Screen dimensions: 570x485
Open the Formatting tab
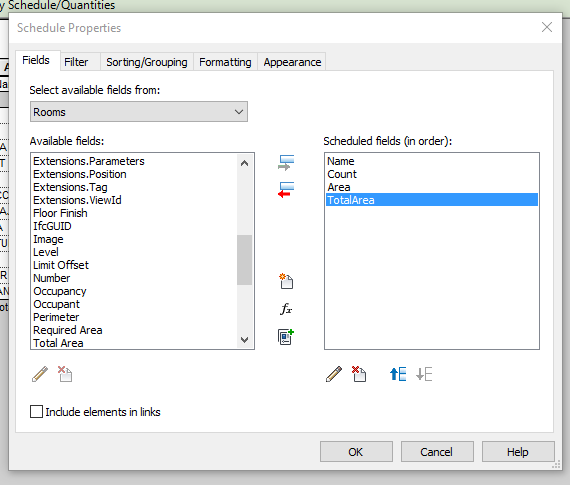[225, 62]
